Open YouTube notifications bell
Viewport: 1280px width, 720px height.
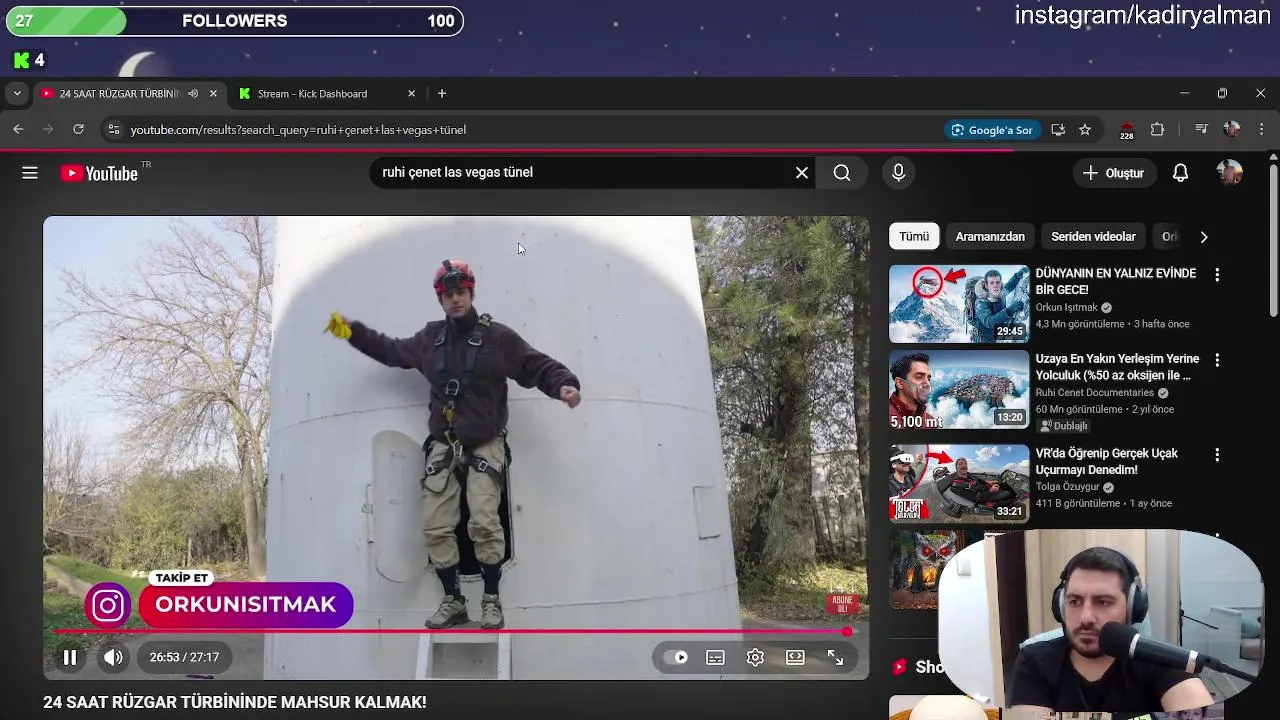(x=1180, y=173)
